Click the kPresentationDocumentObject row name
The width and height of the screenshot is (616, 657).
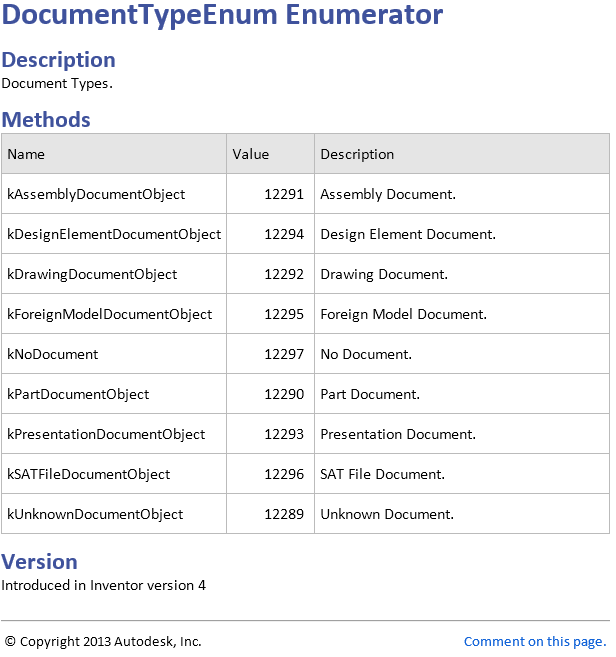(106, 434)
